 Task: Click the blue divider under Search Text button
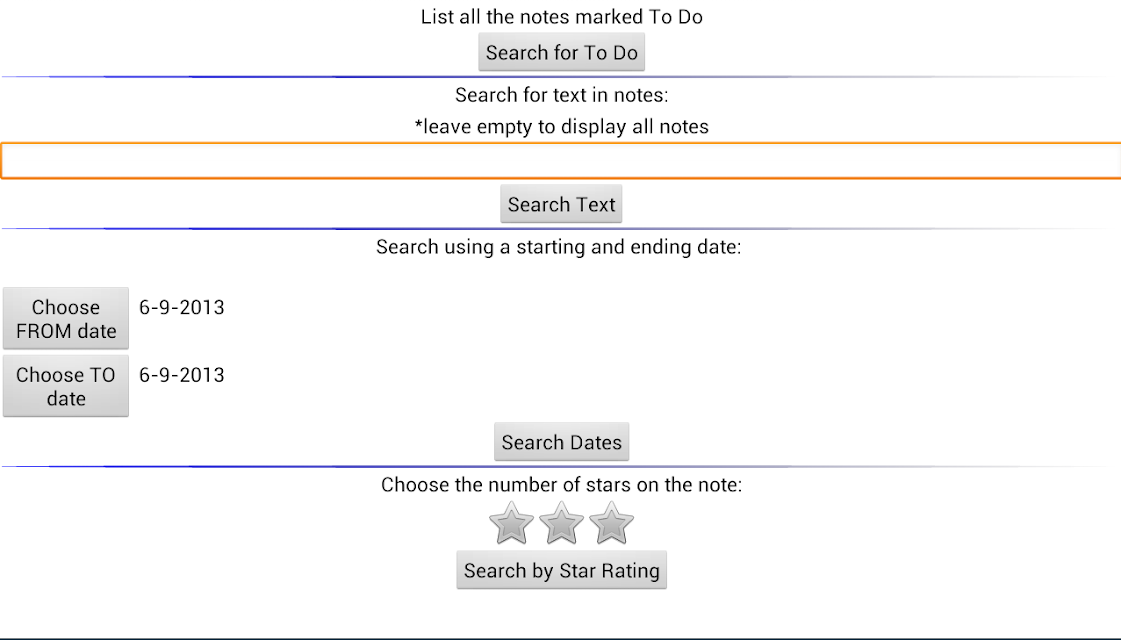[560, 229]
